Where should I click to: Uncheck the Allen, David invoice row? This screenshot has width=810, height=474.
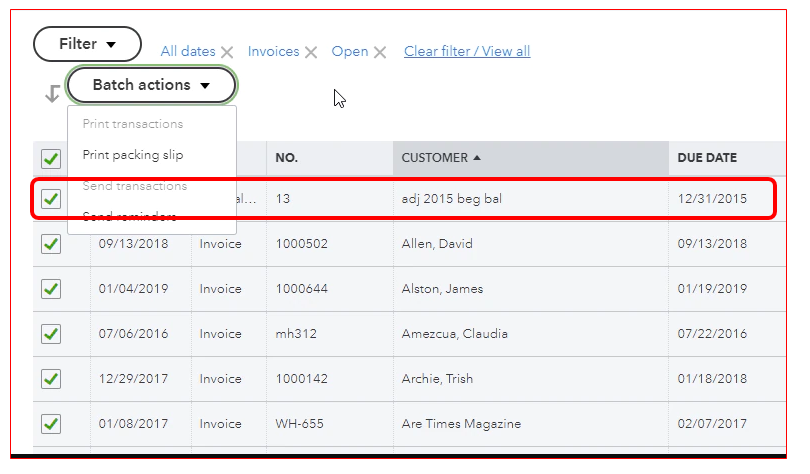51,244
